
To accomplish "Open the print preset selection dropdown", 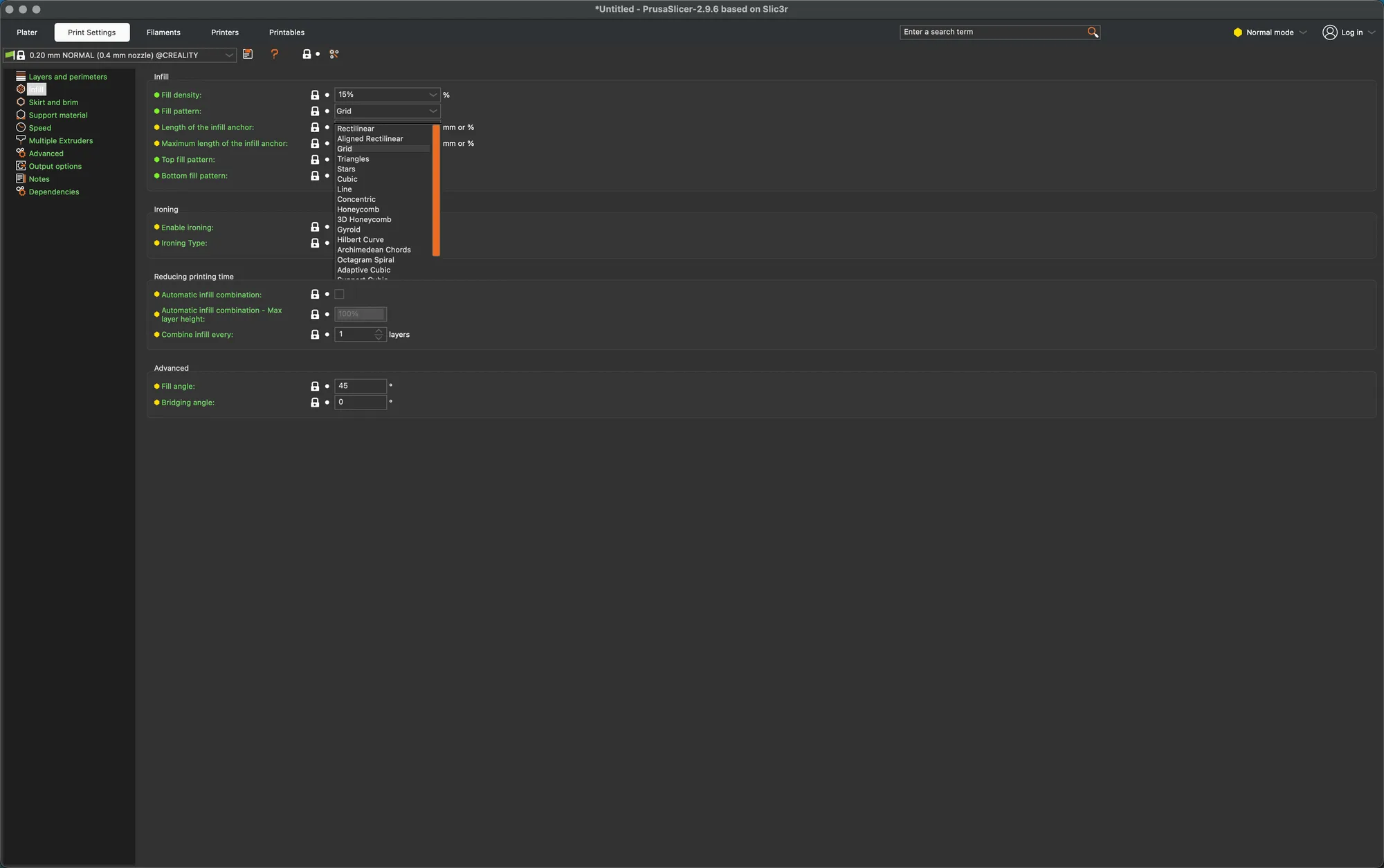I will [x=120, y=55].
